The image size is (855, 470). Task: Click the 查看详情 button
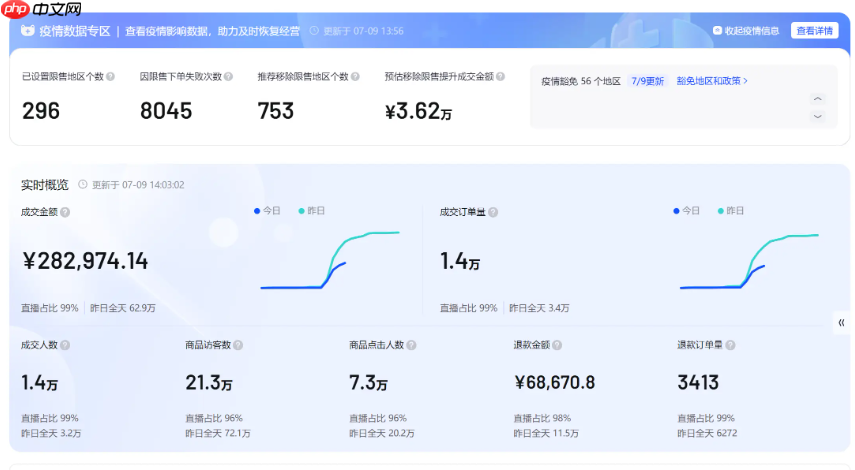coord(815,31)
